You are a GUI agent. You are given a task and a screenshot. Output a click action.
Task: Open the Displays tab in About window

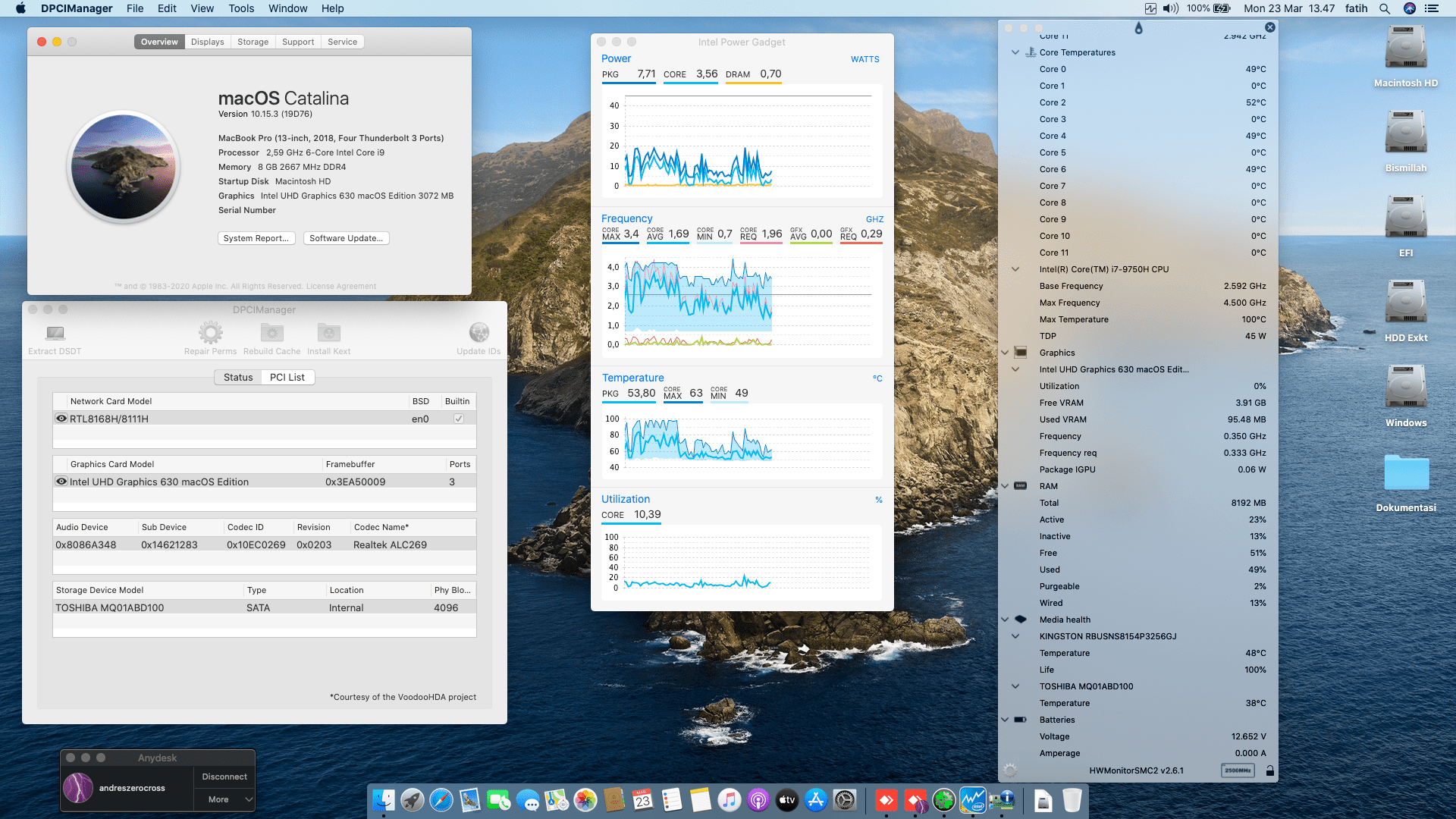pos(207,42)
